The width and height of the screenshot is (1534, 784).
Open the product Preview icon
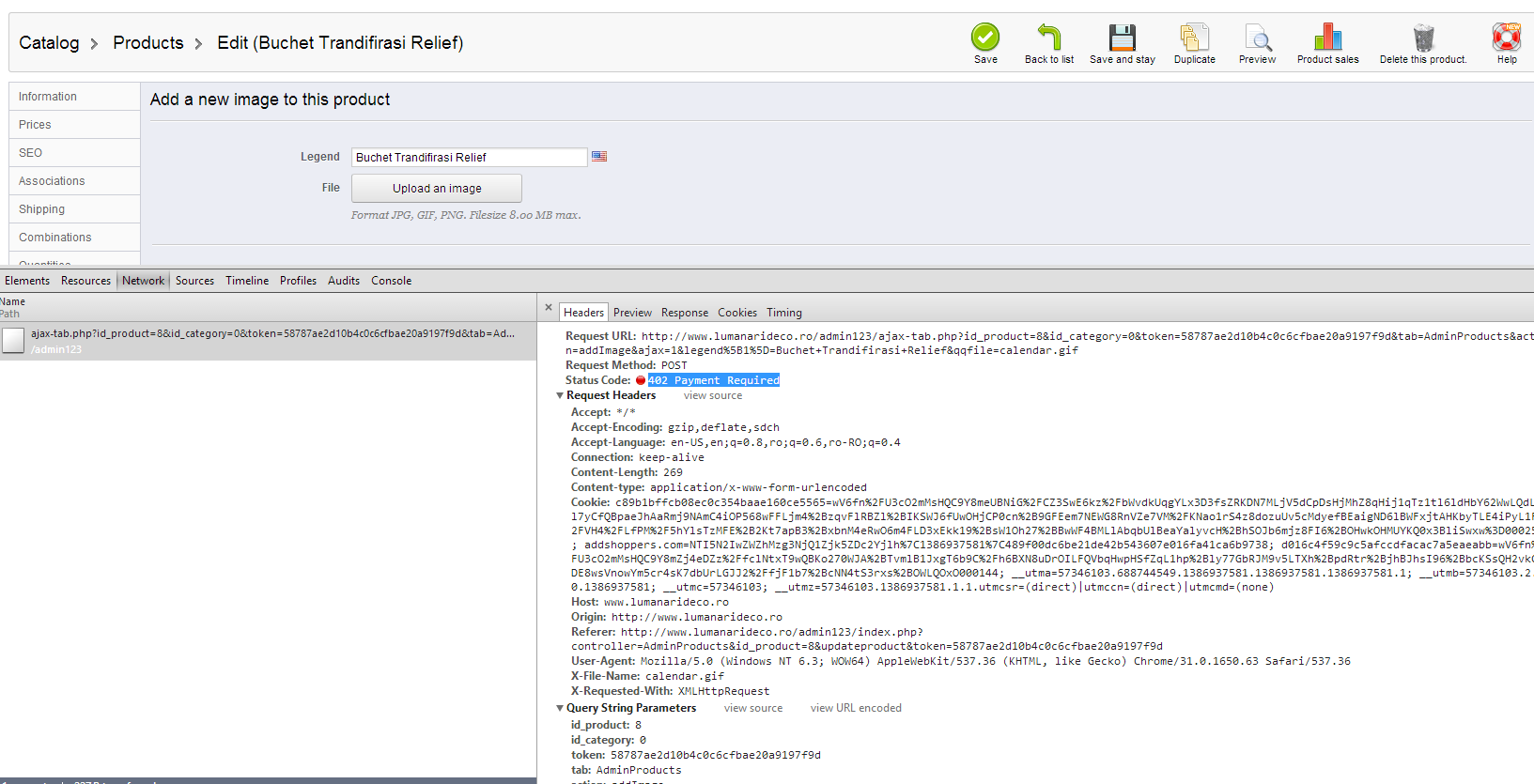point(1258,38)
